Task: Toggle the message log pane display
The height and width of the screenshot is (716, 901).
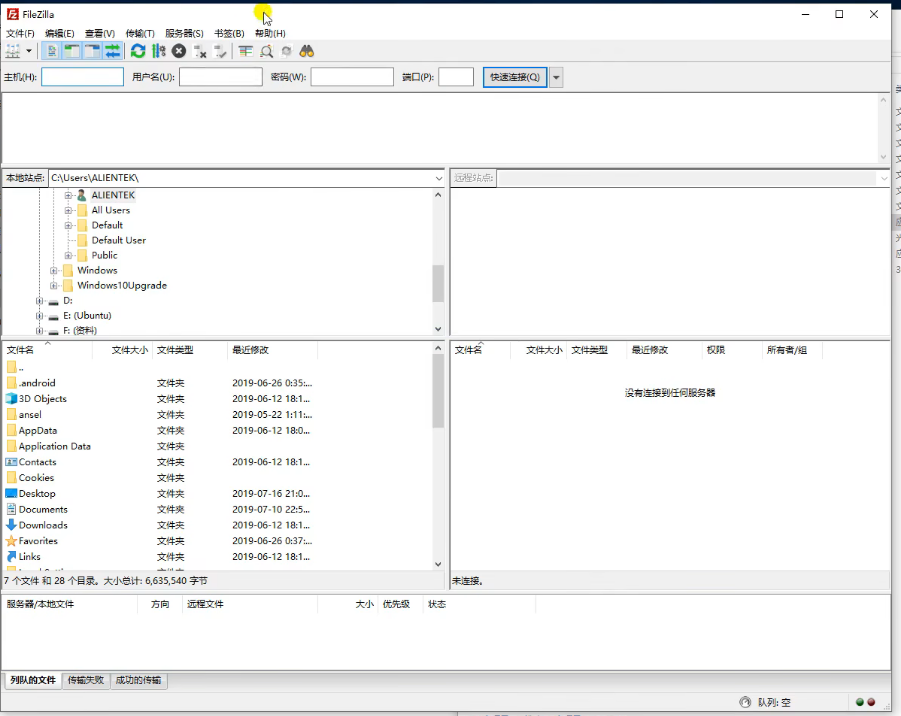Action: click(53, 51)
